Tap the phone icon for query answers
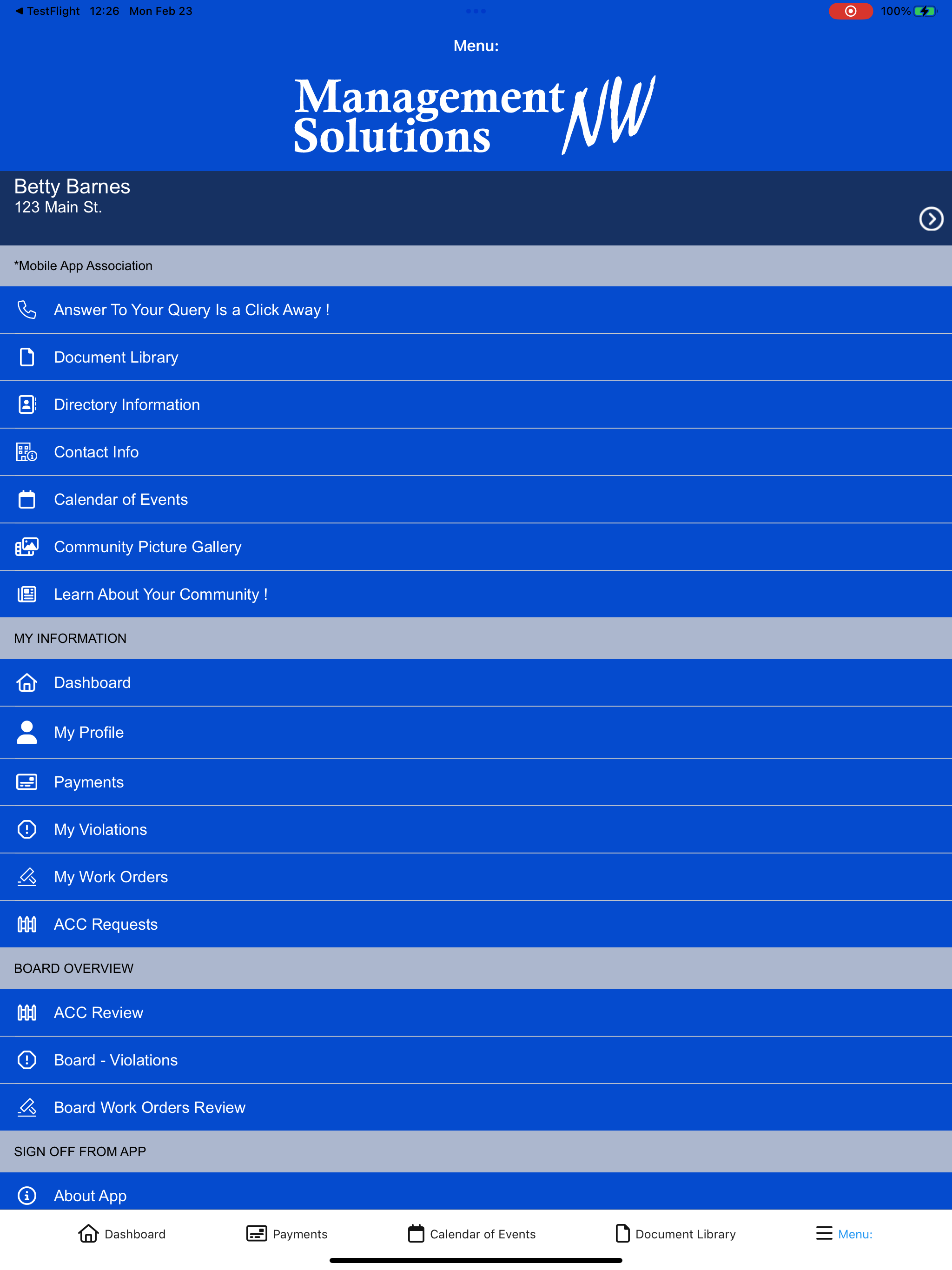 coord(26,310)
